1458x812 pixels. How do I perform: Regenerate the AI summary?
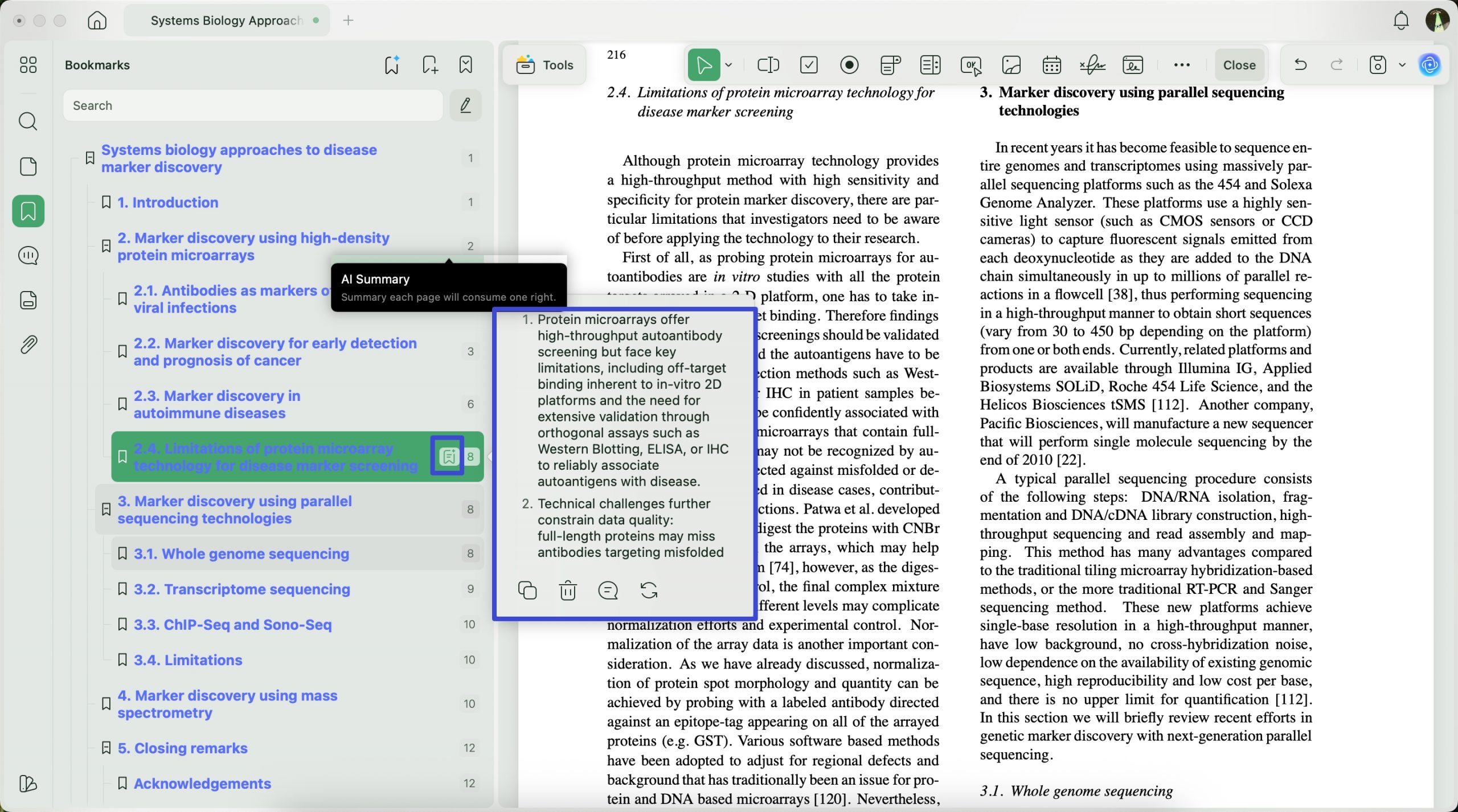pyautogui.click(x=649, y=590)
